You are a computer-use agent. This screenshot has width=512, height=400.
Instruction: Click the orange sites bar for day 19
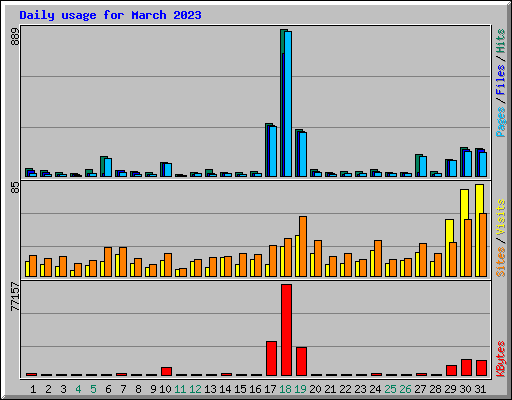pyautogui.click(x=303, y=246)
